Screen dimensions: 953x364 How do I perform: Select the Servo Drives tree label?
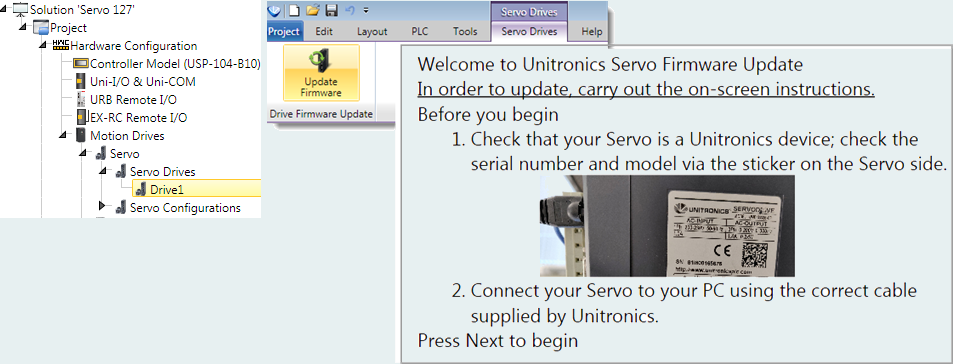click(x=163, y=172)
